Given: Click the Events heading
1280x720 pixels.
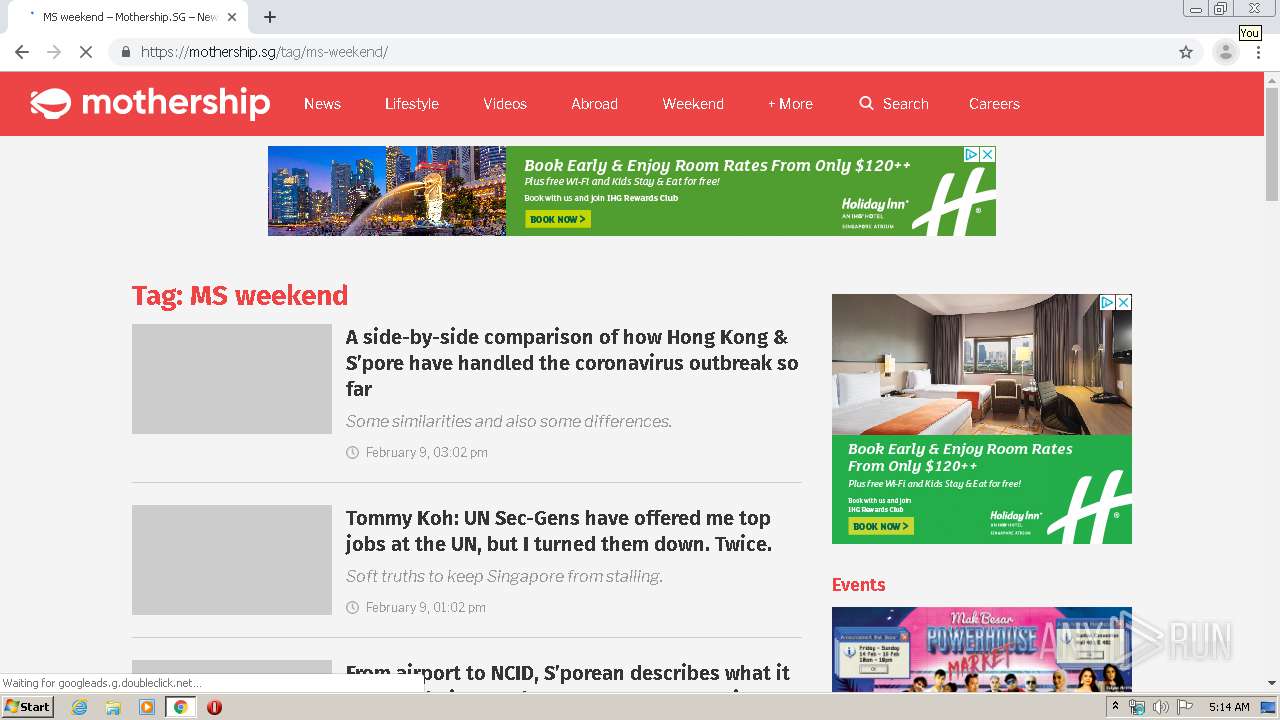Looking at the screenshot, I should (858, 585).
